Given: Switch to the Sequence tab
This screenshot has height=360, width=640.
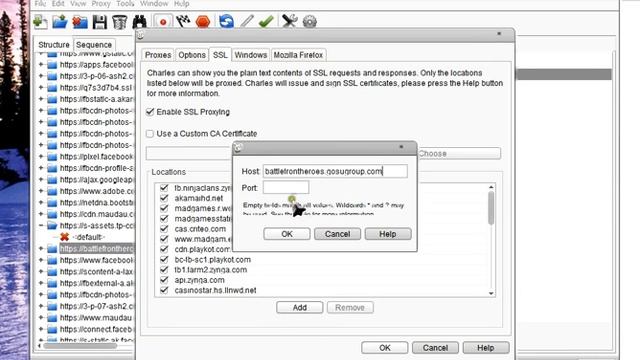Looking at the screenshot, I should (94, 44).
